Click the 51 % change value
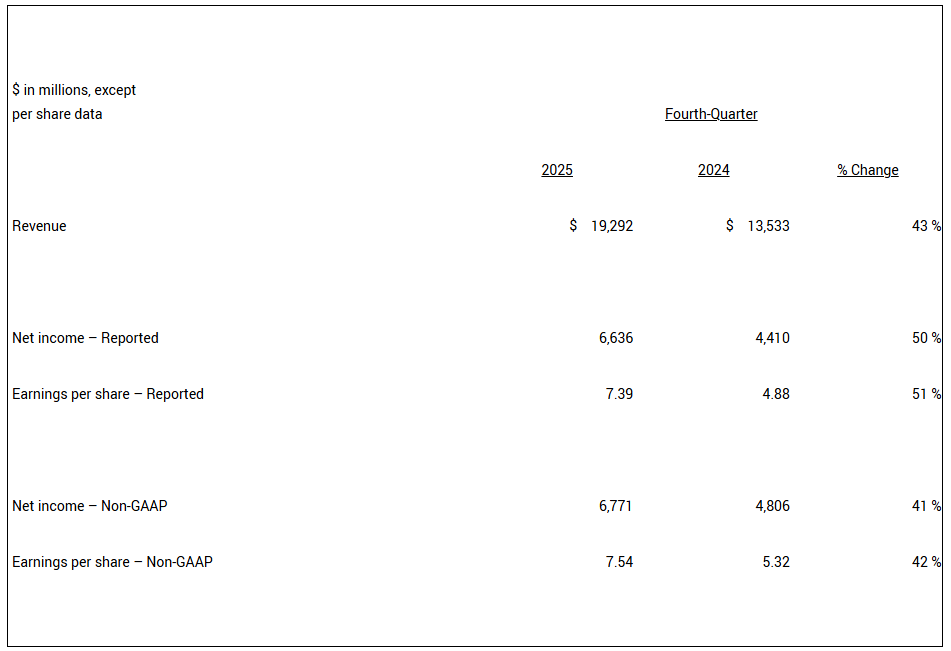The width and height of the screenshot is (951, 651). [x=926, y=394]
